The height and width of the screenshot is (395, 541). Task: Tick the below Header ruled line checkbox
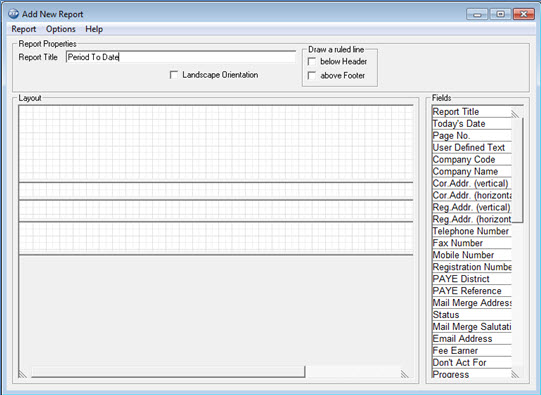point(312,61)
